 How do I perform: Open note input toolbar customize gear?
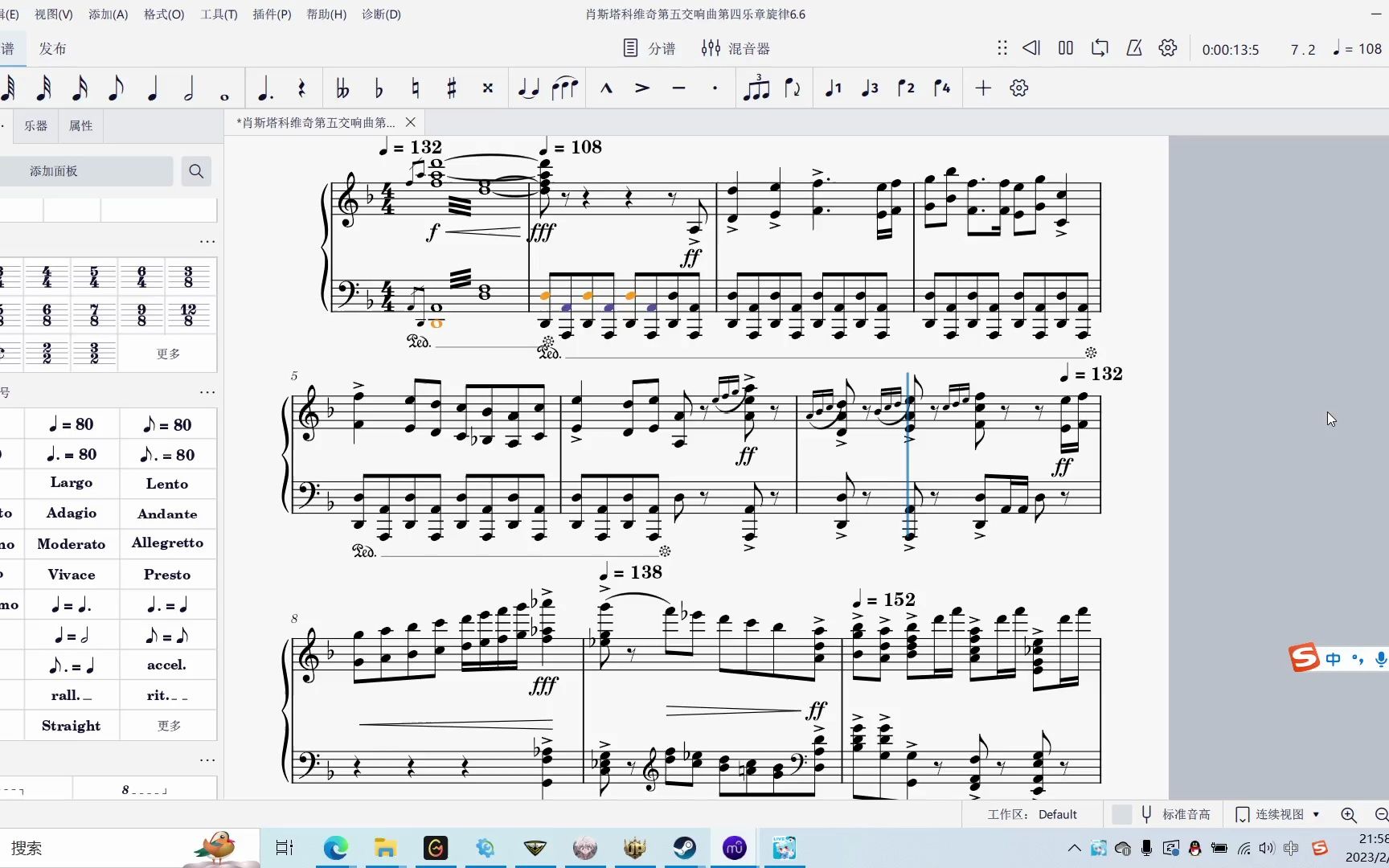pyautogui.click(x=1019, y=88)
